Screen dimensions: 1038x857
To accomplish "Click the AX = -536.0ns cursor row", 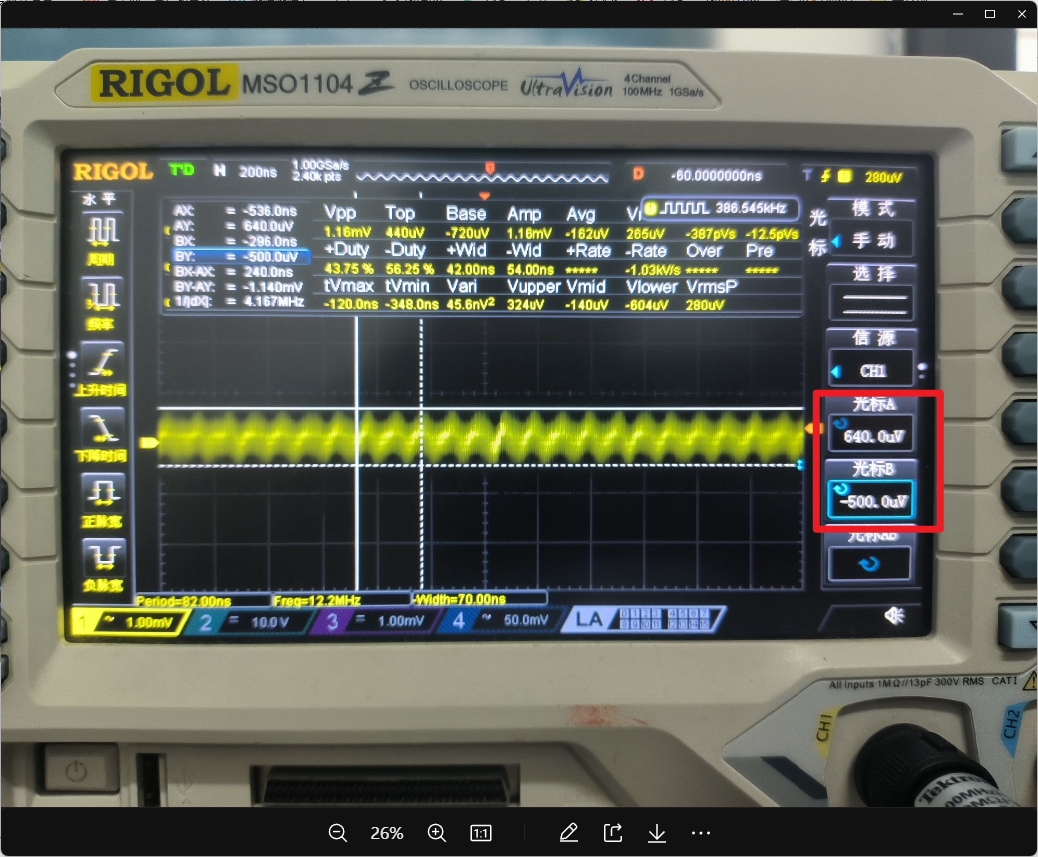I will pyautogui.click(x=236, y=210).
